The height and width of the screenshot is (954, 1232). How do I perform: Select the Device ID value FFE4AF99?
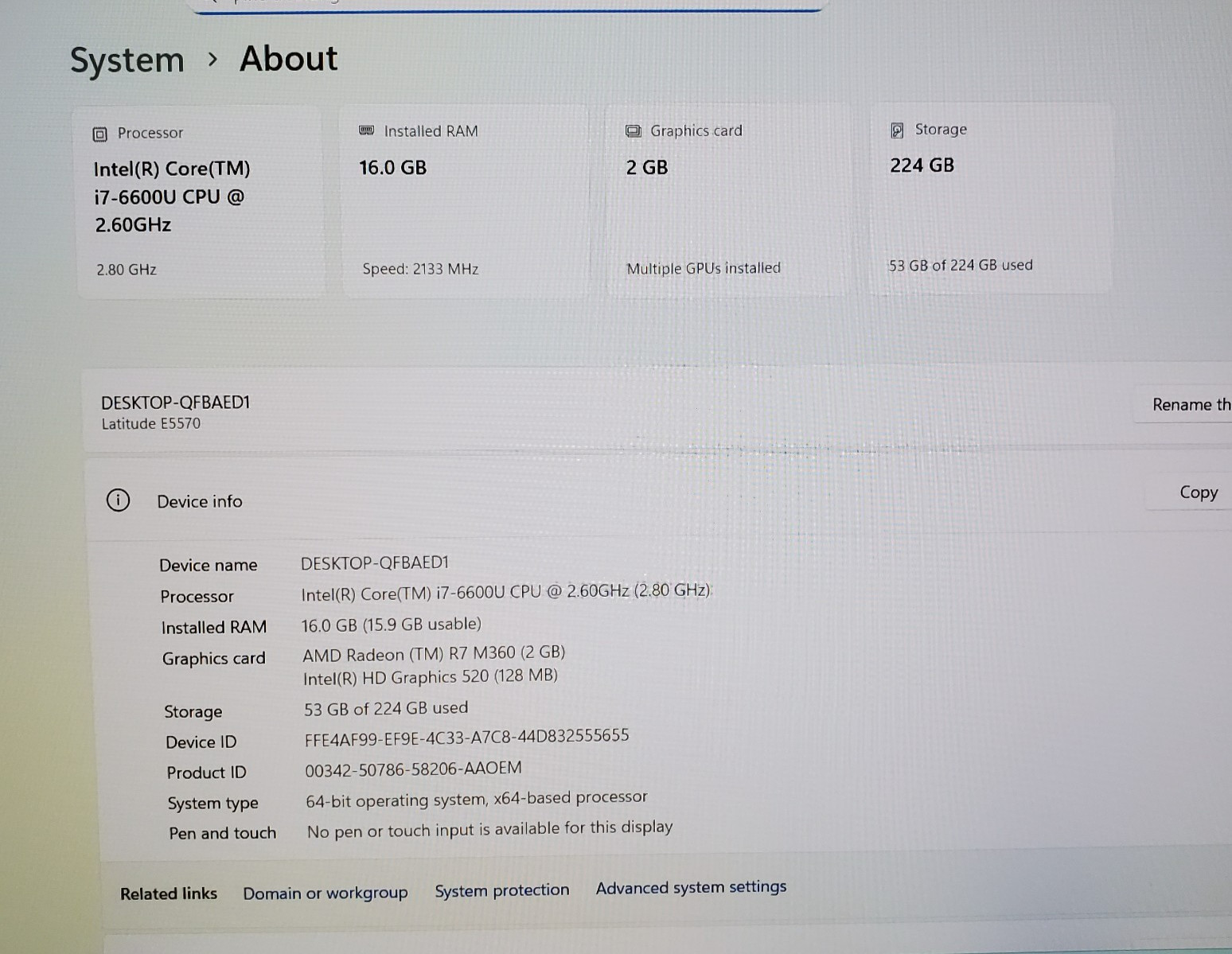pyautogui.click(x=467, y=737)
